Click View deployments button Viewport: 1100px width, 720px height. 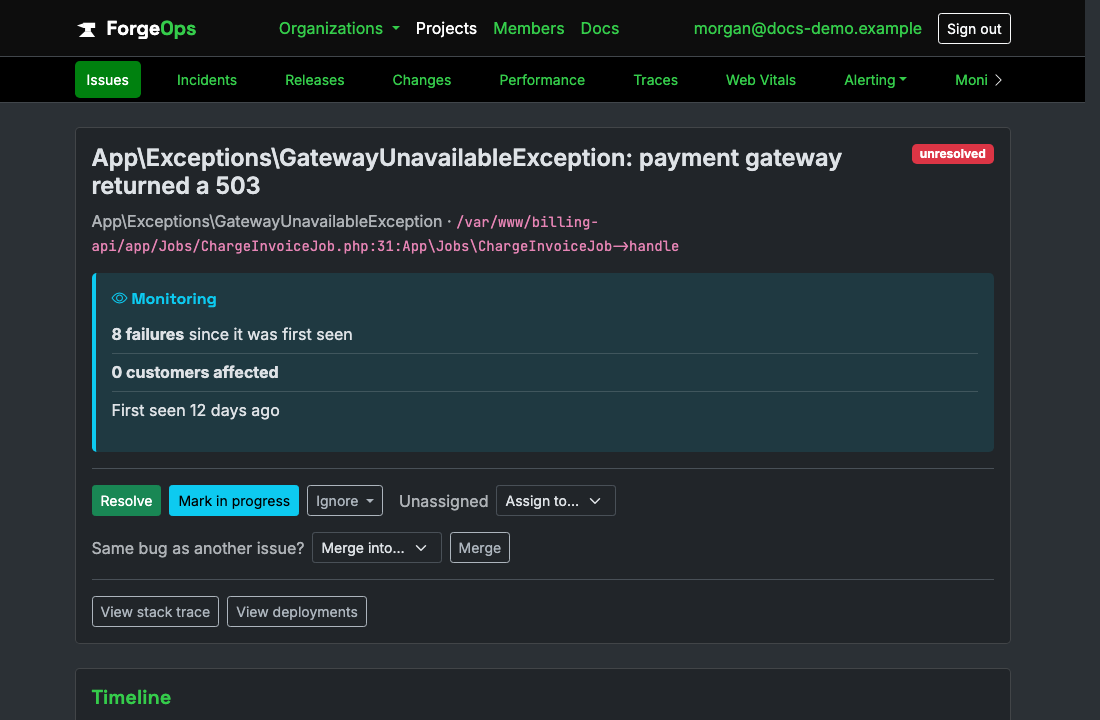(x=297, y=612)
